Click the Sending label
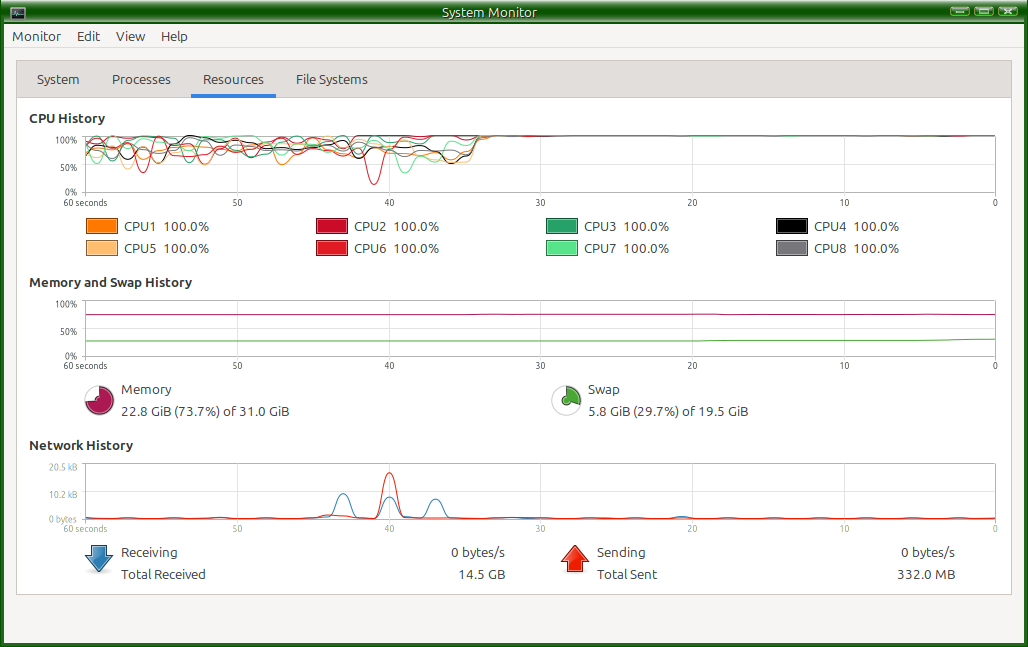This screenshot has width=1028, height=647. pos(621,553)
